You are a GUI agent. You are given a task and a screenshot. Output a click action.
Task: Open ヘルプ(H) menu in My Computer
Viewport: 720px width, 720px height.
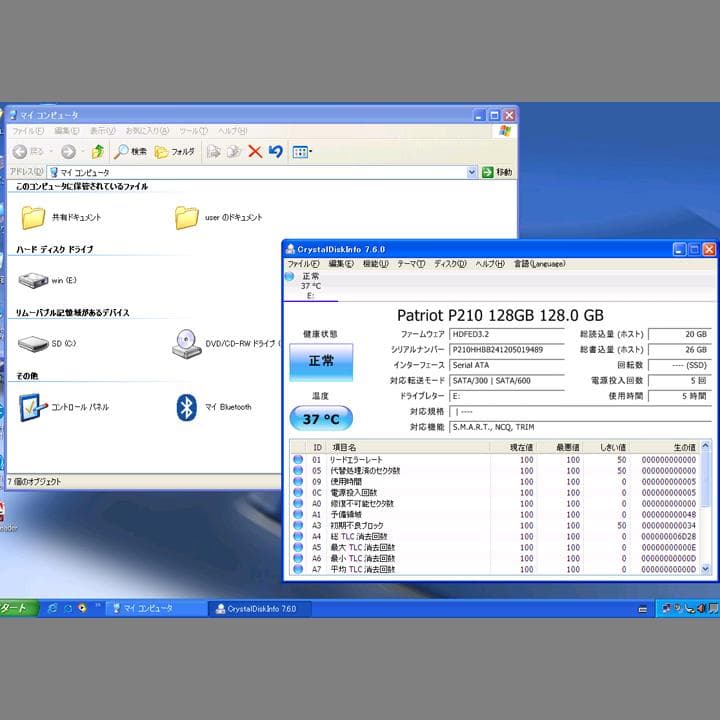[233, 131]
